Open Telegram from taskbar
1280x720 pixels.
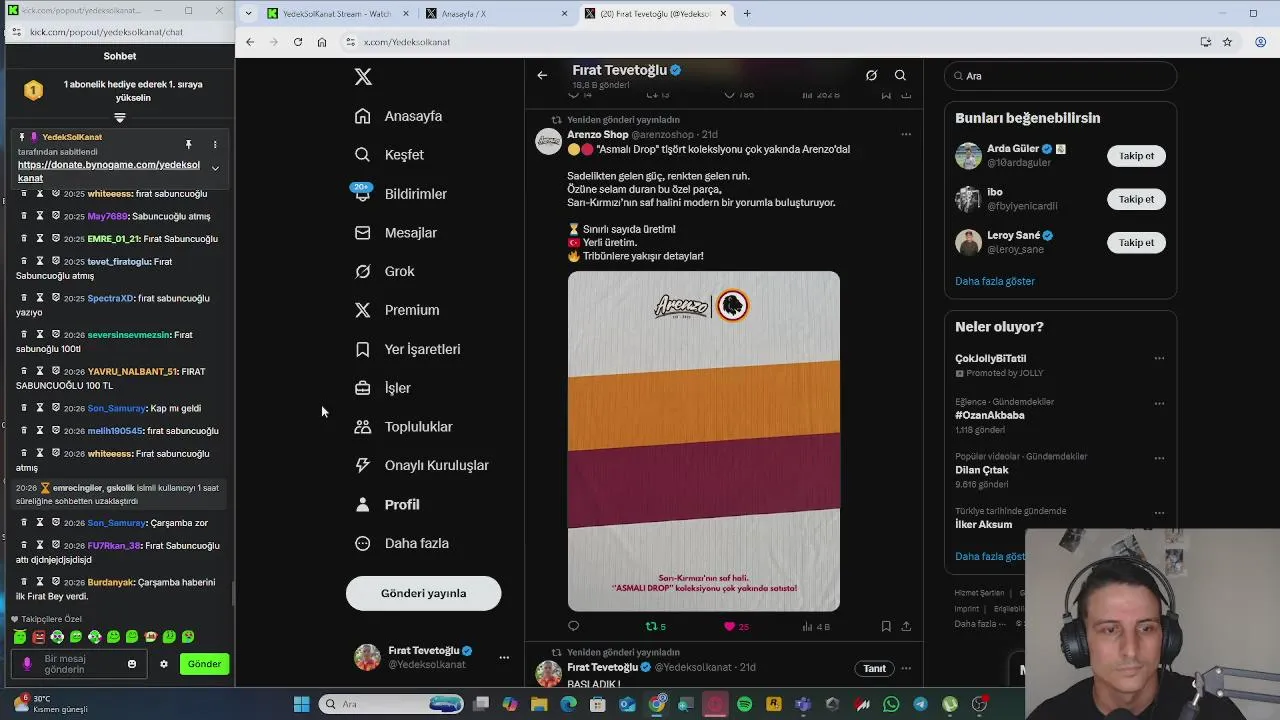pos(920,704)
